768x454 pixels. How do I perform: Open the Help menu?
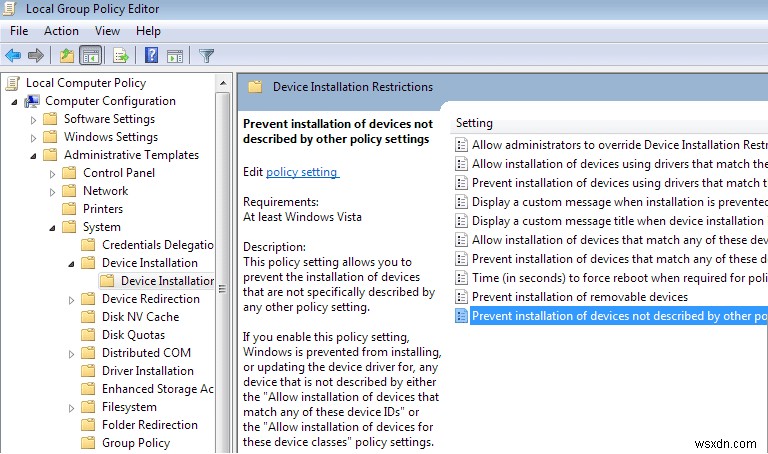(x=148, y=31)
